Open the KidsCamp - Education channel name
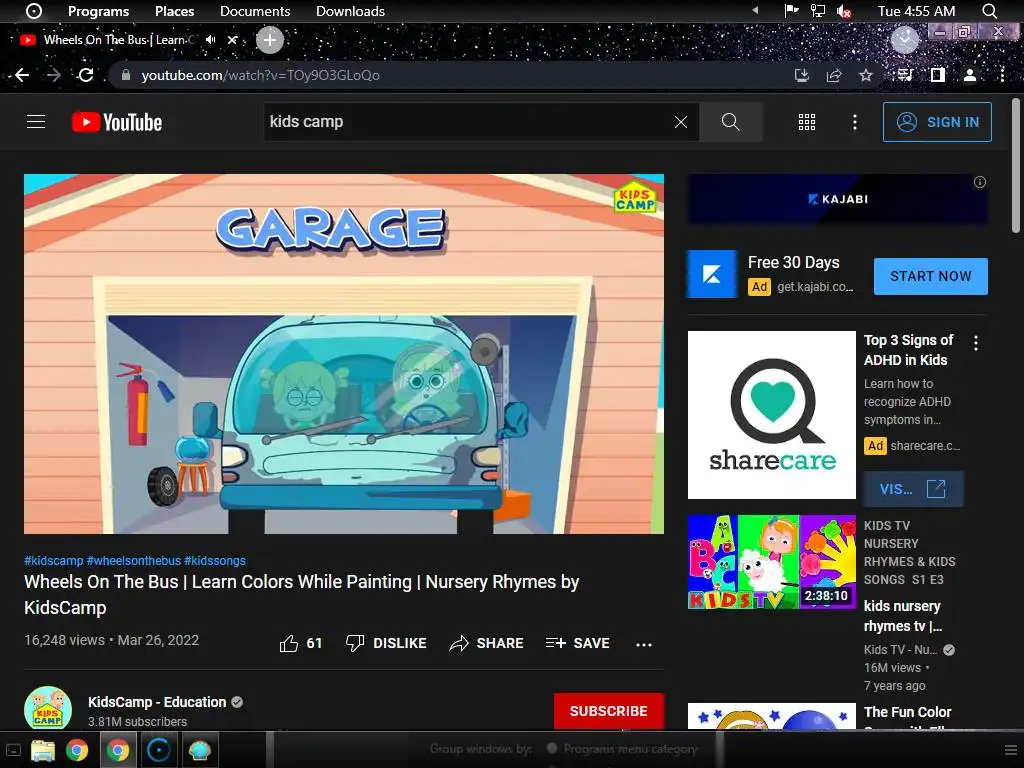Screen dimensions: 1024x768 (x=157, y=702)
